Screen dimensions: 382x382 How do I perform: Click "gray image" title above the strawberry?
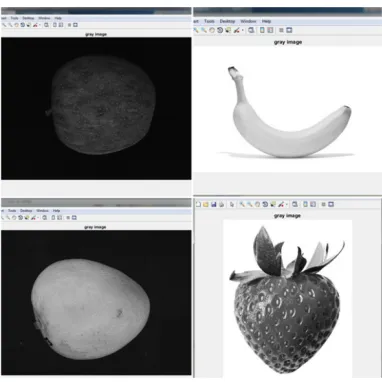287,216
